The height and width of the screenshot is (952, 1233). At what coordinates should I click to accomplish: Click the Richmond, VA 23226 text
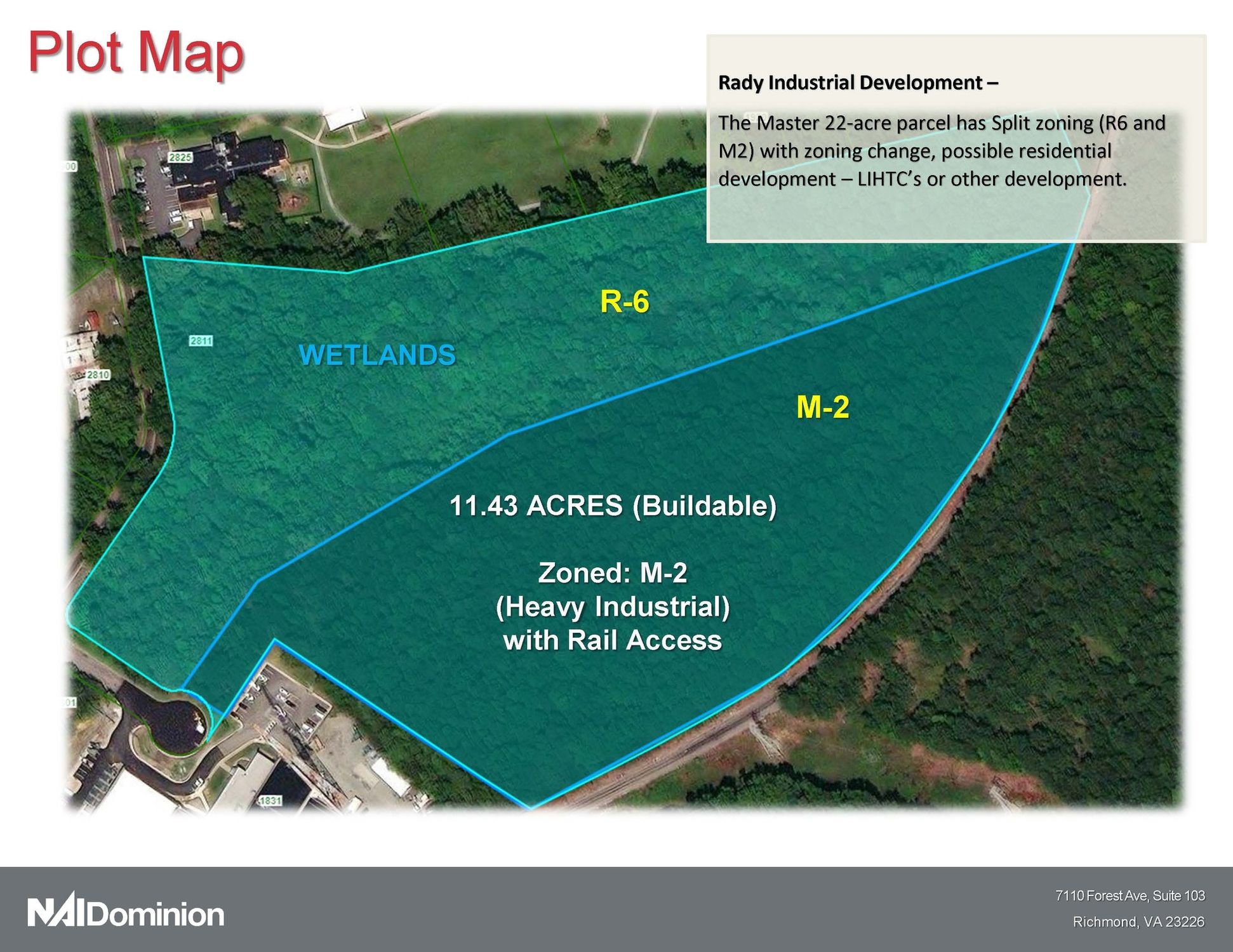click(1138, 922)
